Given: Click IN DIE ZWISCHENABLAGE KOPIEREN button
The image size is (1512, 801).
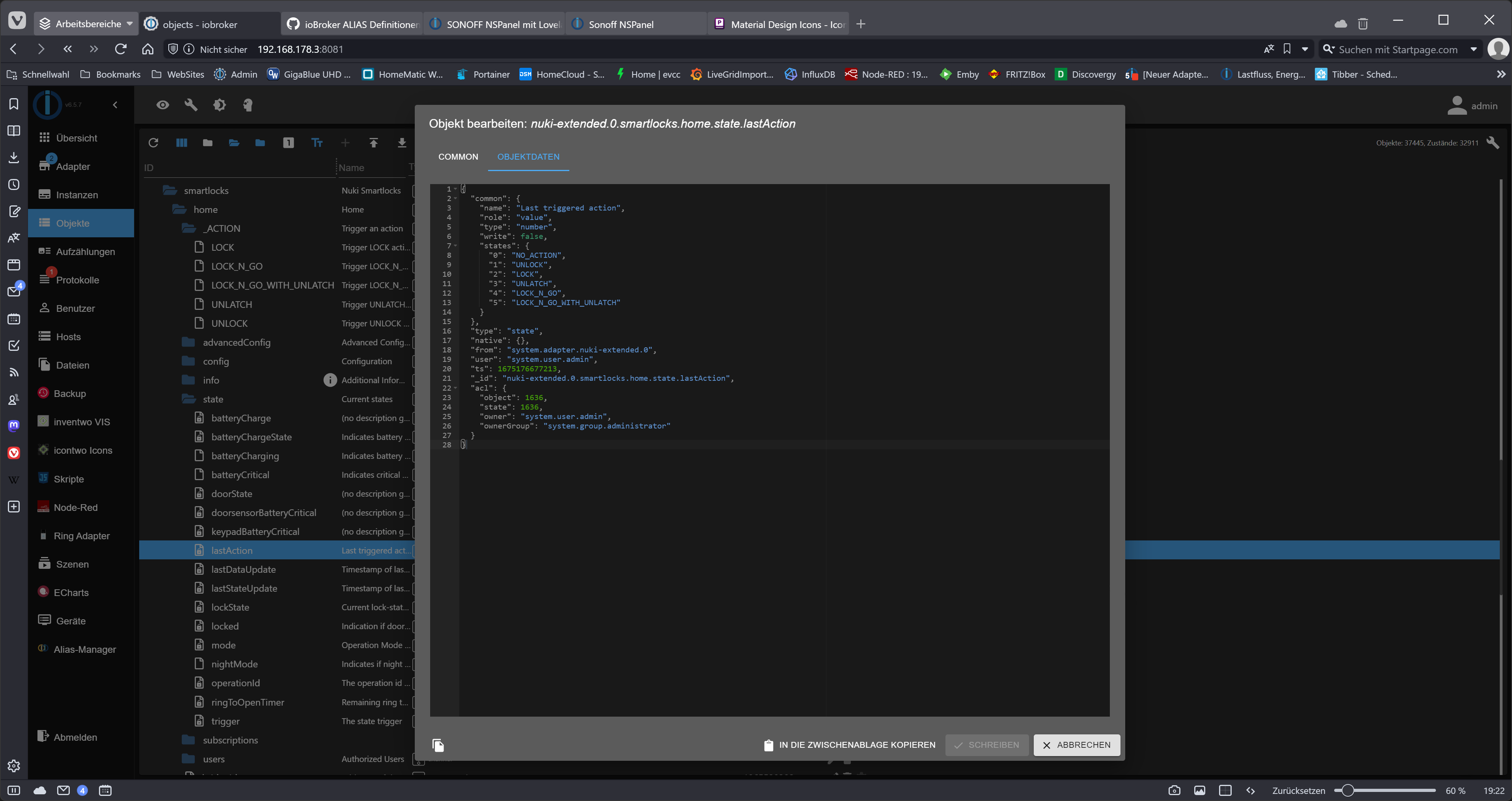Looking at the screenshot, I should tap(849, 745).
